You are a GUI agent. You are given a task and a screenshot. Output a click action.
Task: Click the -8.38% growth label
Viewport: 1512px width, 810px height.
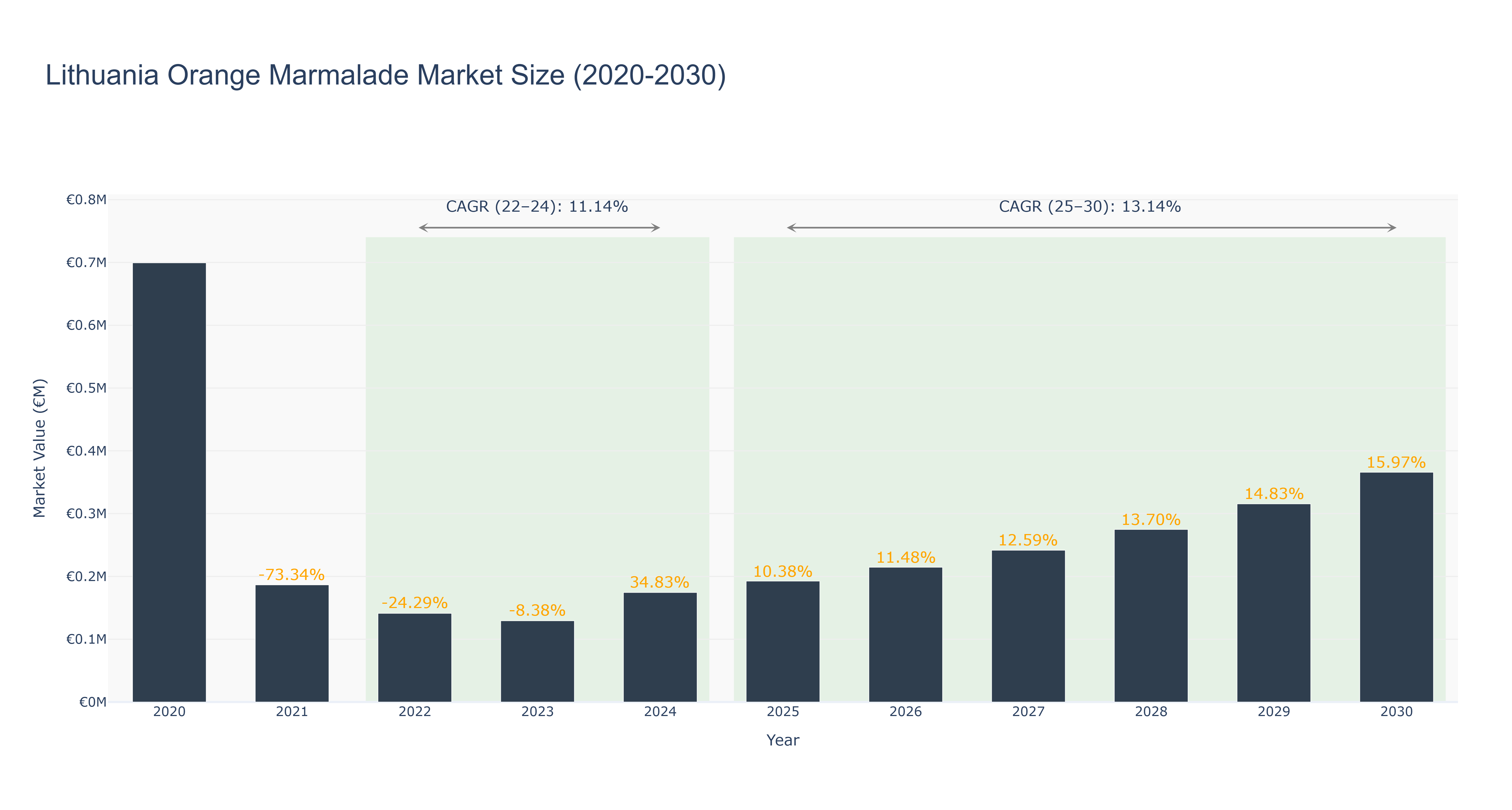pos(537,610)
